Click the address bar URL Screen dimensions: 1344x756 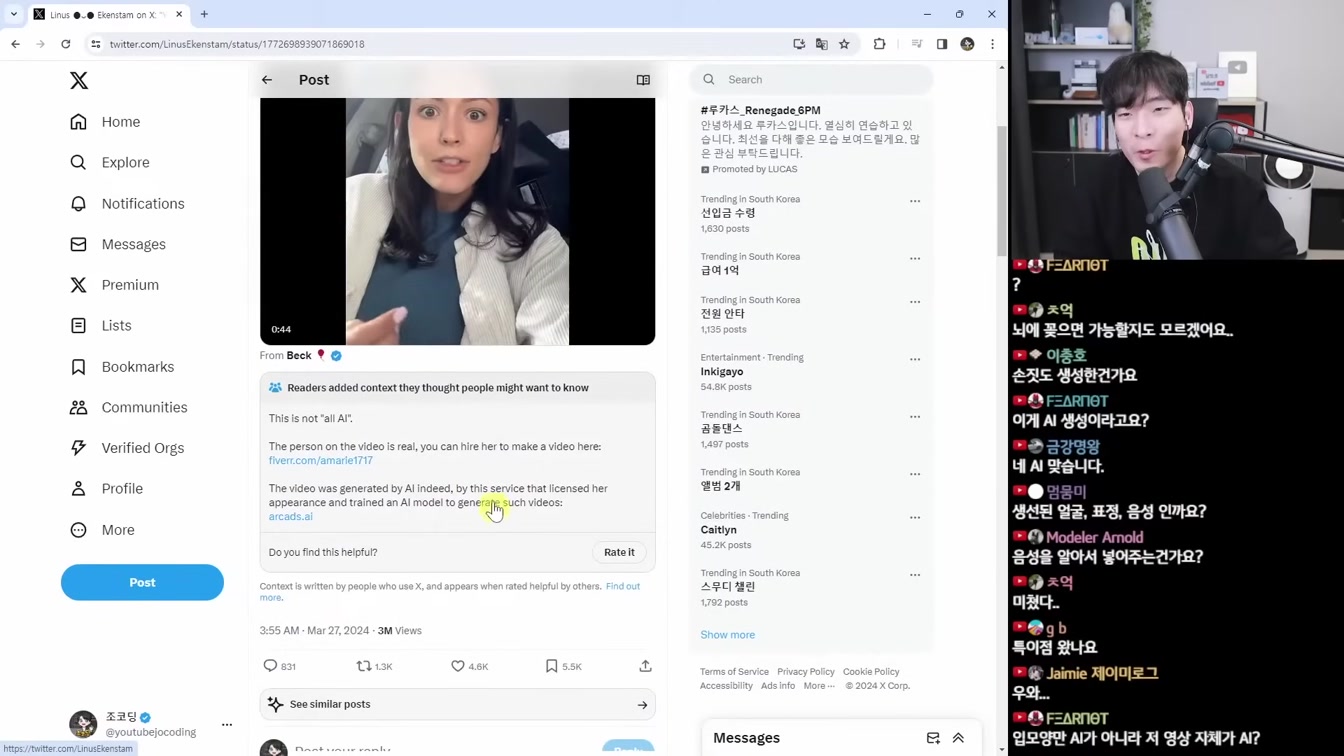coord(237,44)
